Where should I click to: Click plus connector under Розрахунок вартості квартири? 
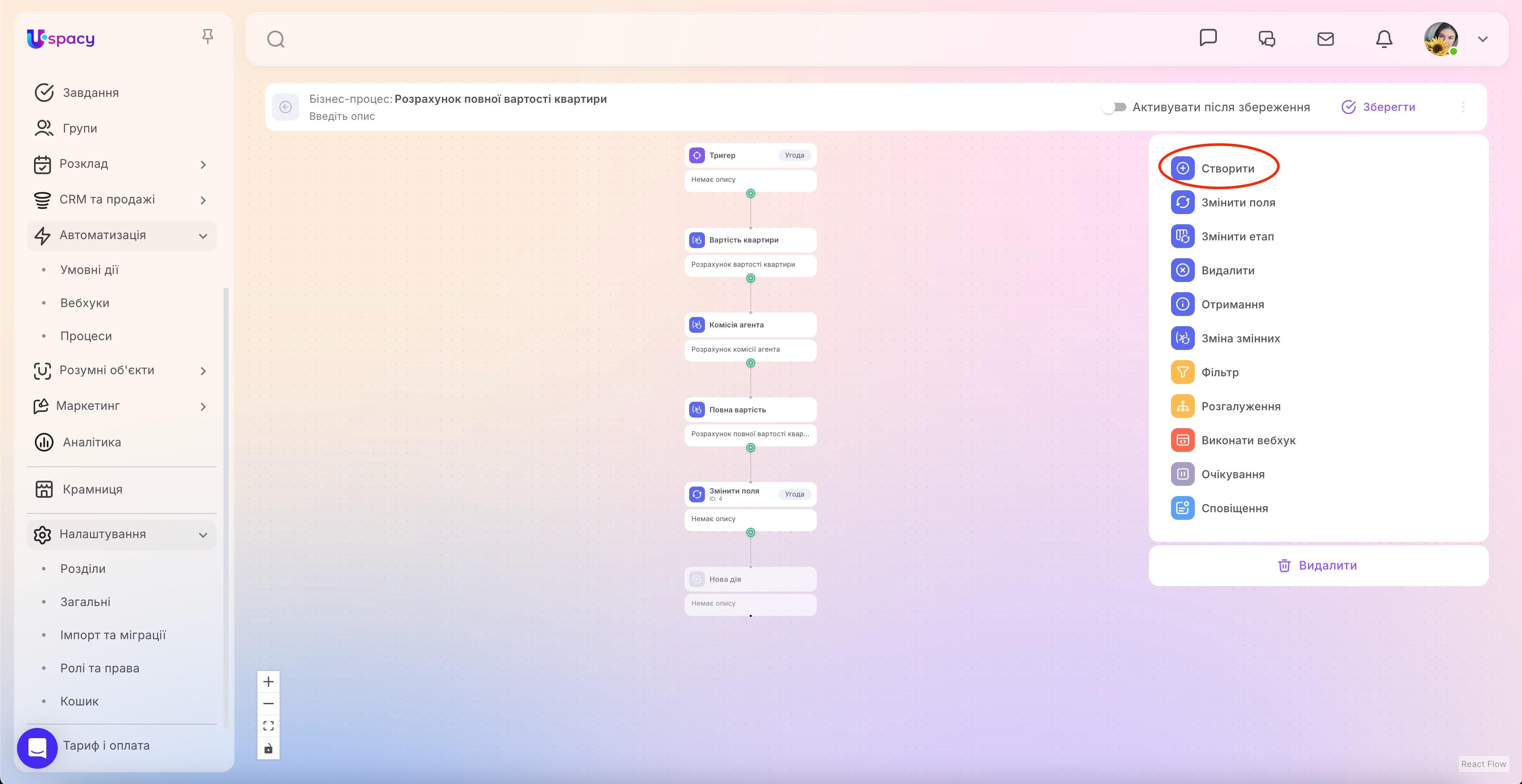750,278
